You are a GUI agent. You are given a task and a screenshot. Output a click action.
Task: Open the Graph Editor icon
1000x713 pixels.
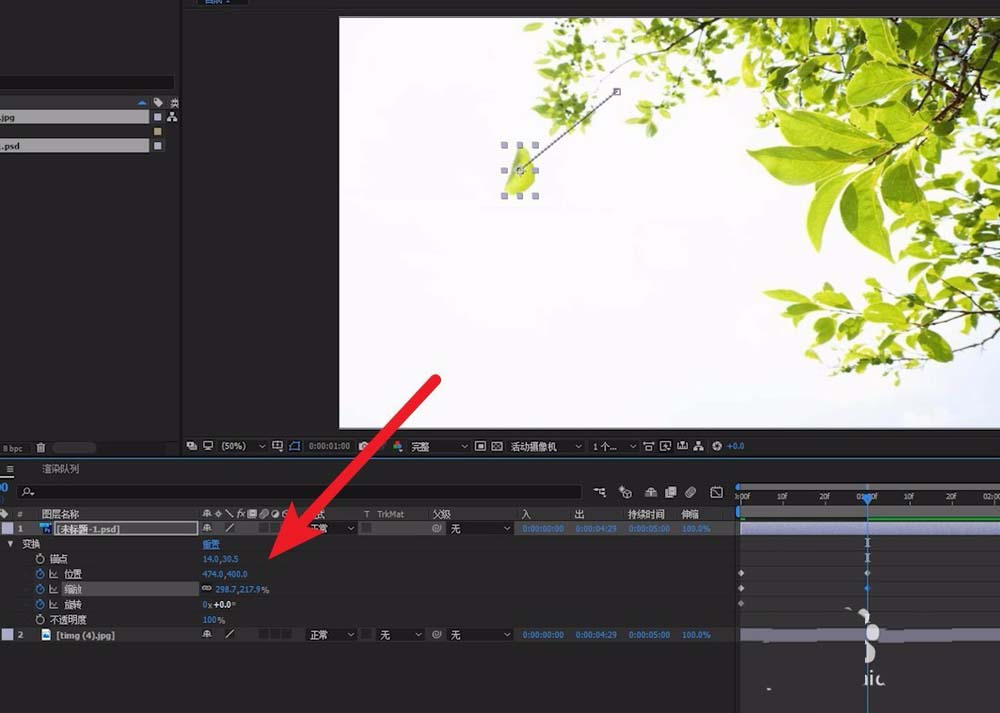(x=717, y=492)
